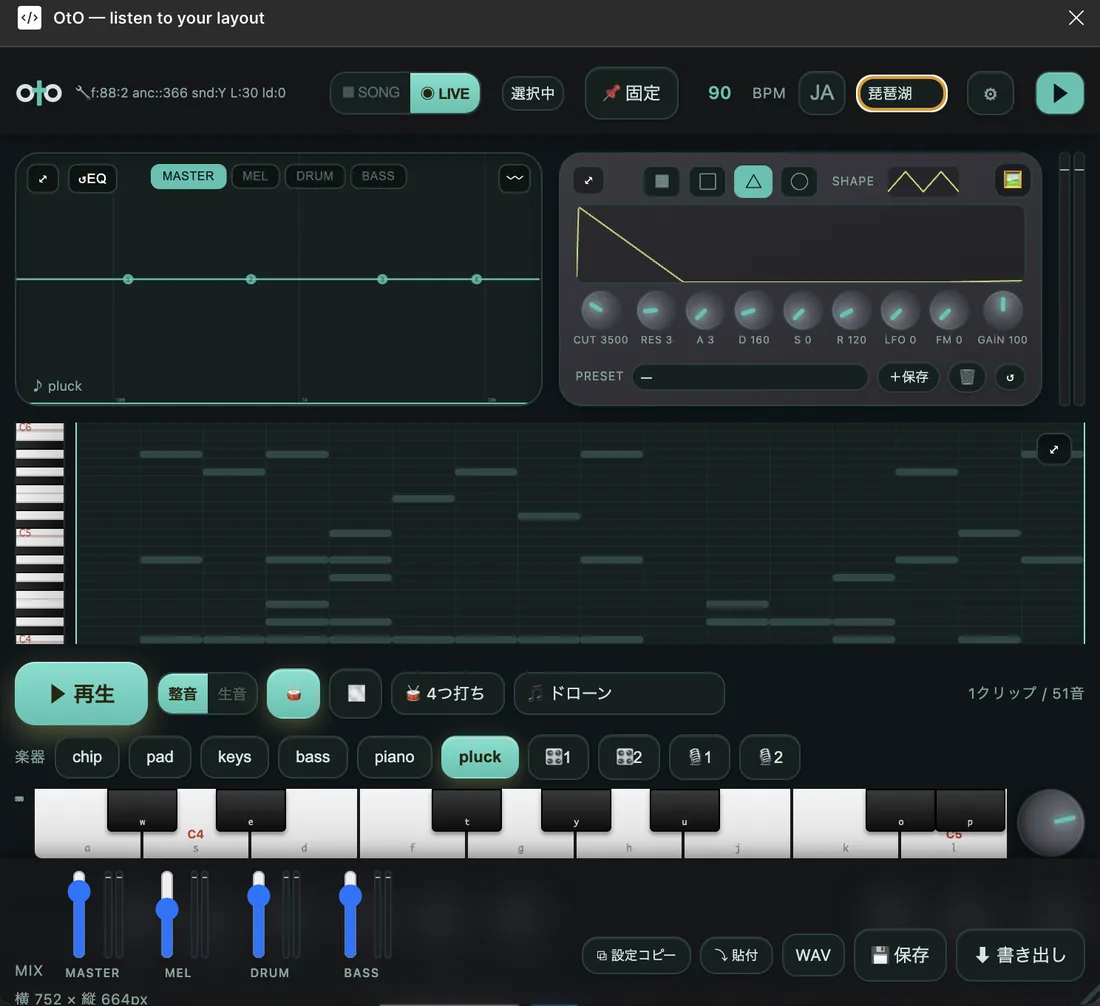Open the 琵琶湖 theme selector
The width and height of the screenshot is (1100, 1006).
(x=901, y=93)
